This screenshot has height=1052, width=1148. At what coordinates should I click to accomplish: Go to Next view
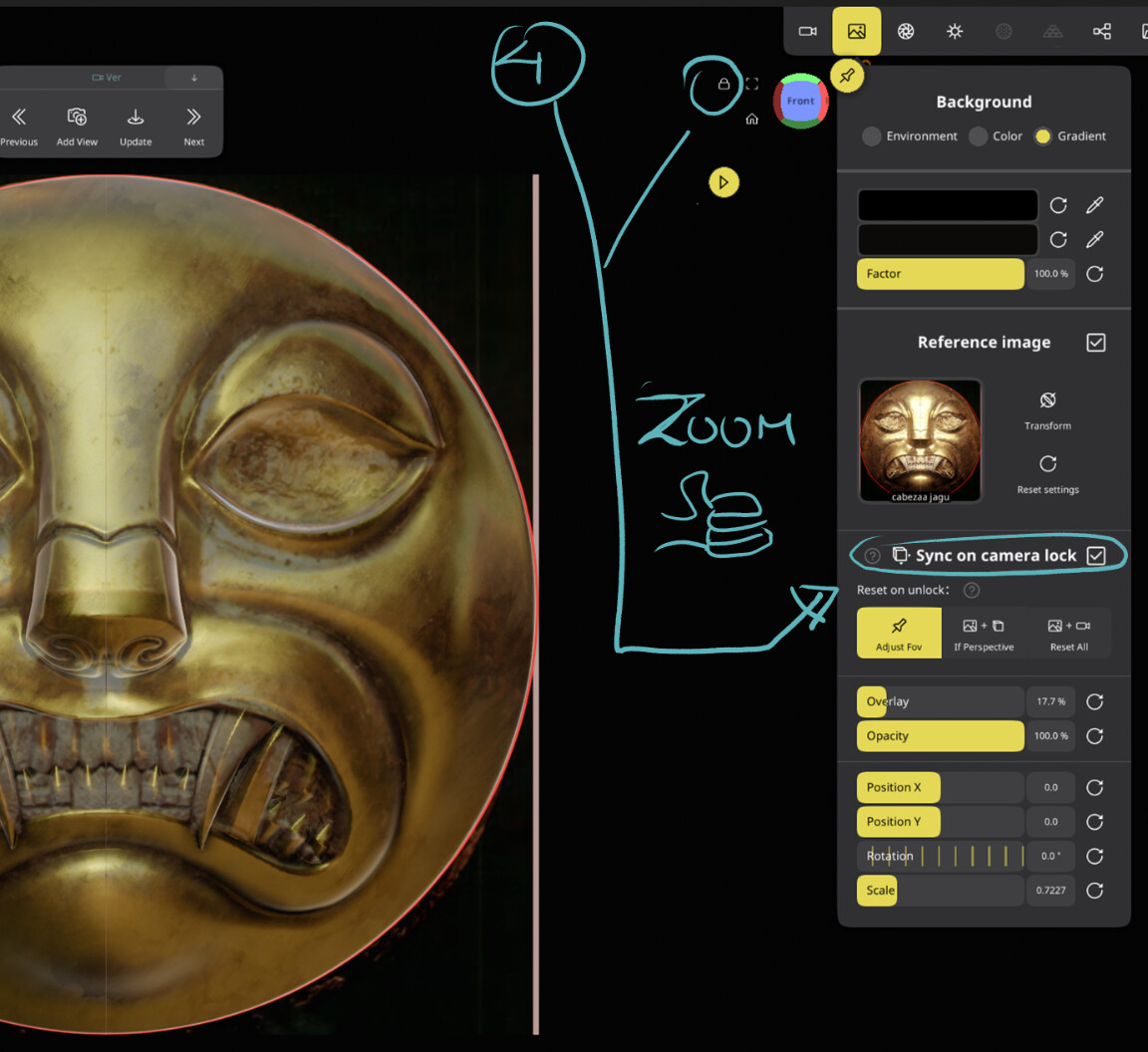194,126
